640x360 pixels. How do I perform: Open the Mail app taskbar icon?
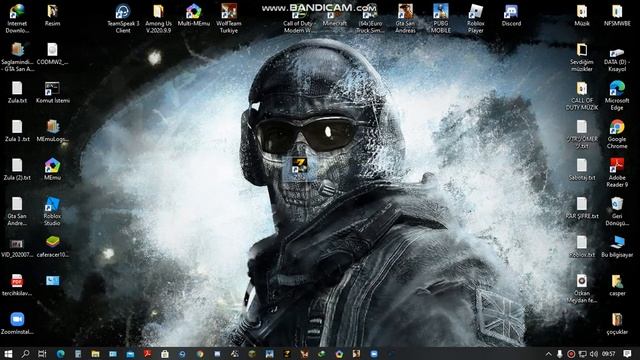pyautogui.click(x=130, y=353)
